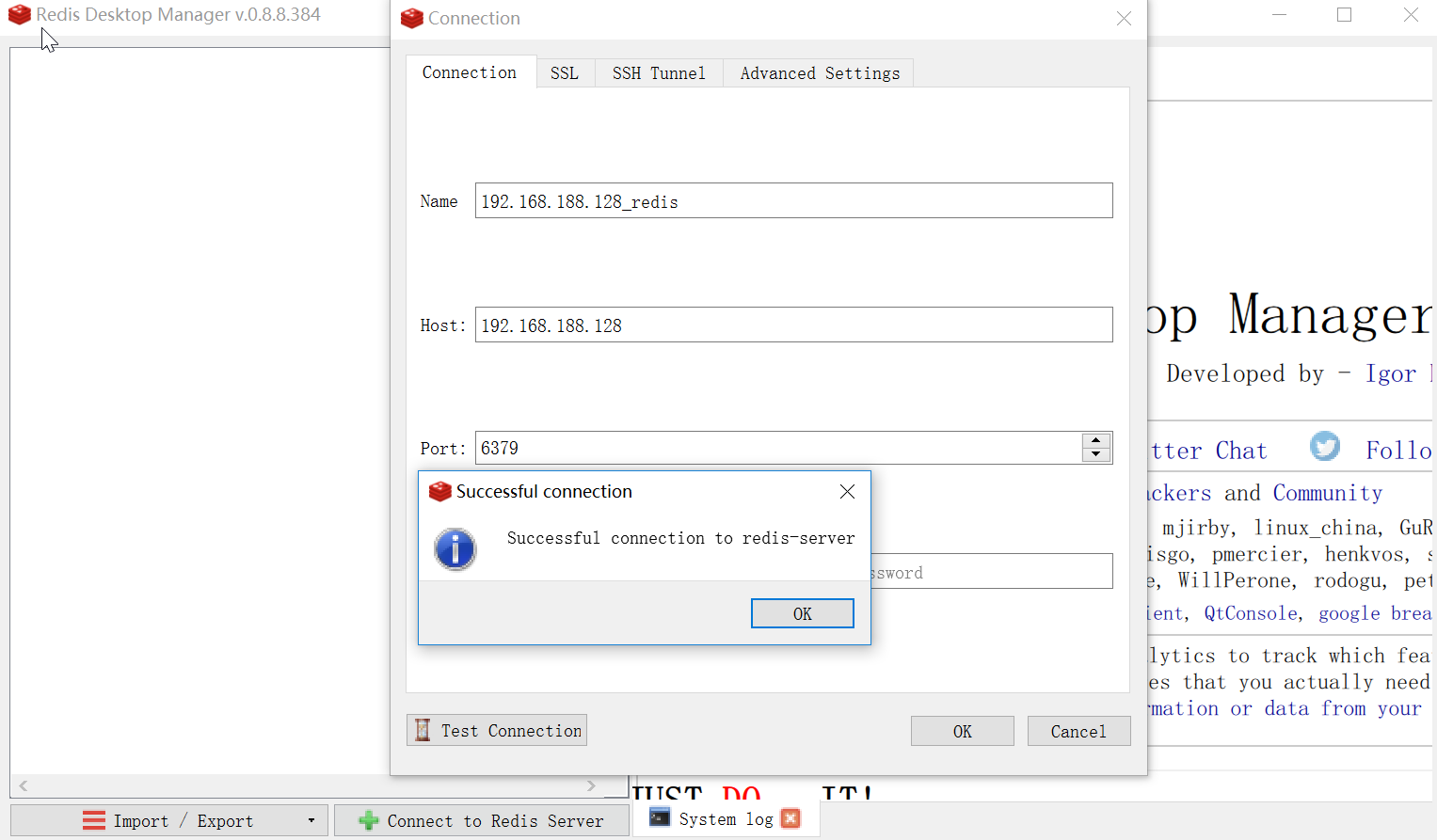
Task: Confirm the Connection dialog with OK
Action: click(x=962, y=731)
